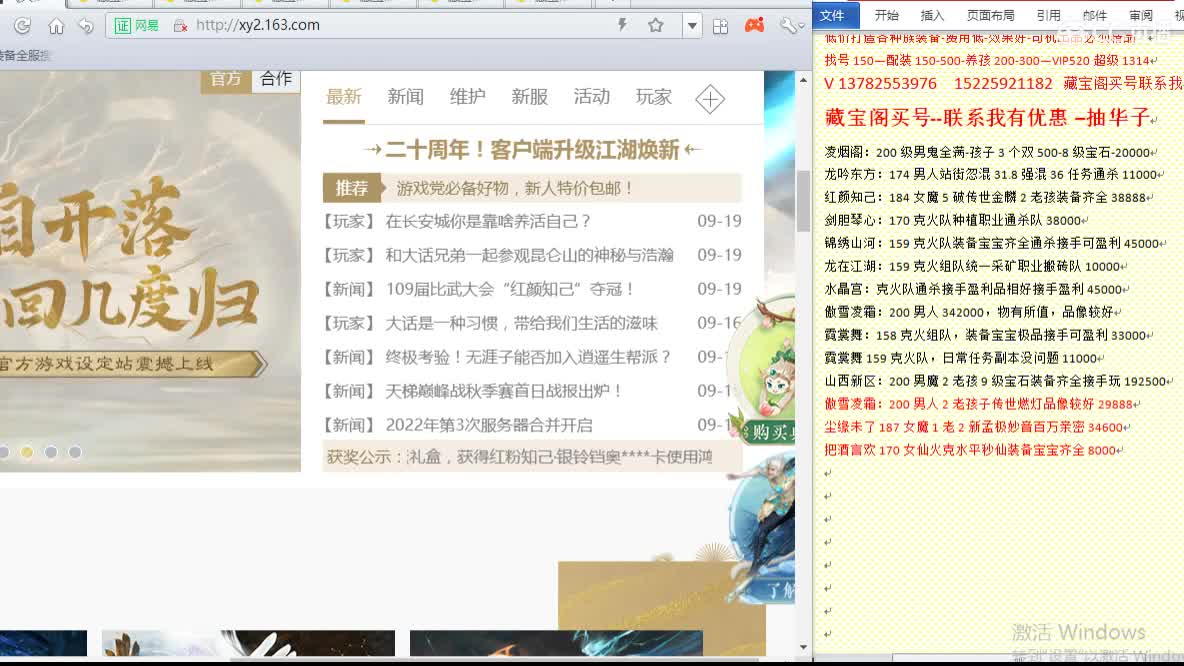Click the lightning speed-mode icon
This screenshot has width=1184, height=666.
pyautogui.click(x=622, y=25)
